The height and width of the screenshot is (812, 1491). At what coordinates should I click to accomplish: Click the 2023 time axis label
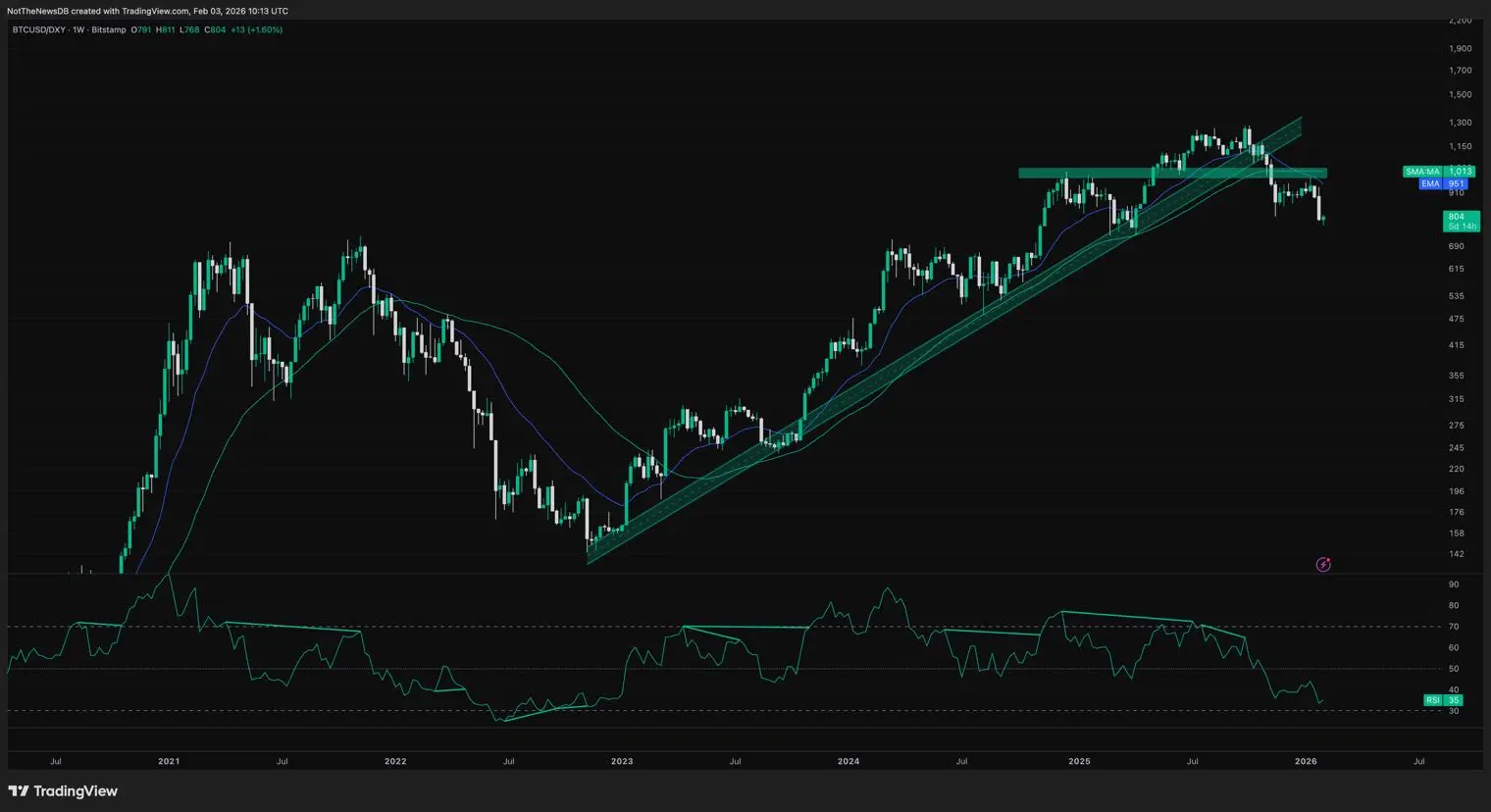pyautogui.click(x=622, y=761)
